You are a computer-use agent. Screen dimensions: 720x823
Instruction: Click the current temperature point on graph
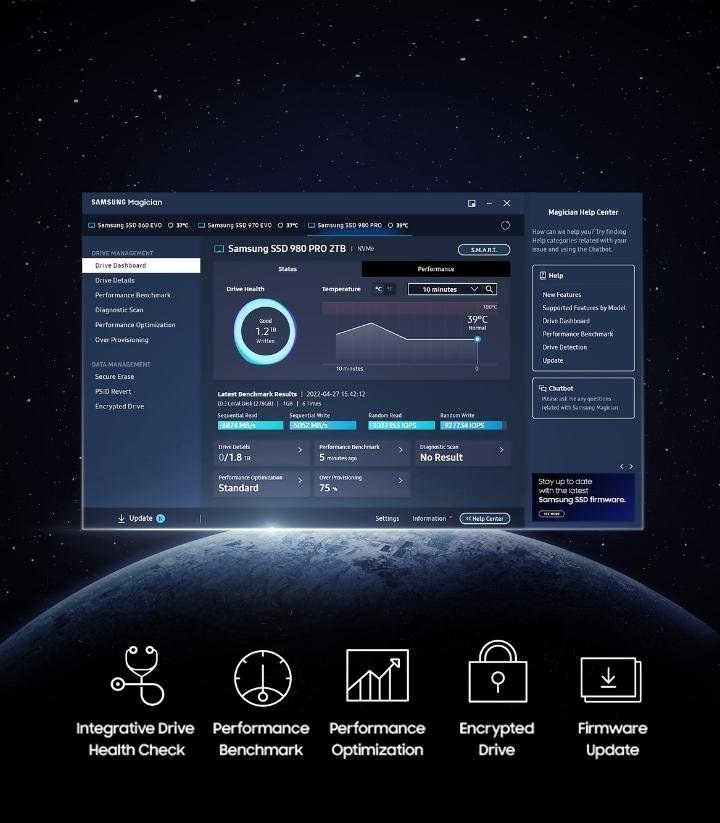(477, 339)
